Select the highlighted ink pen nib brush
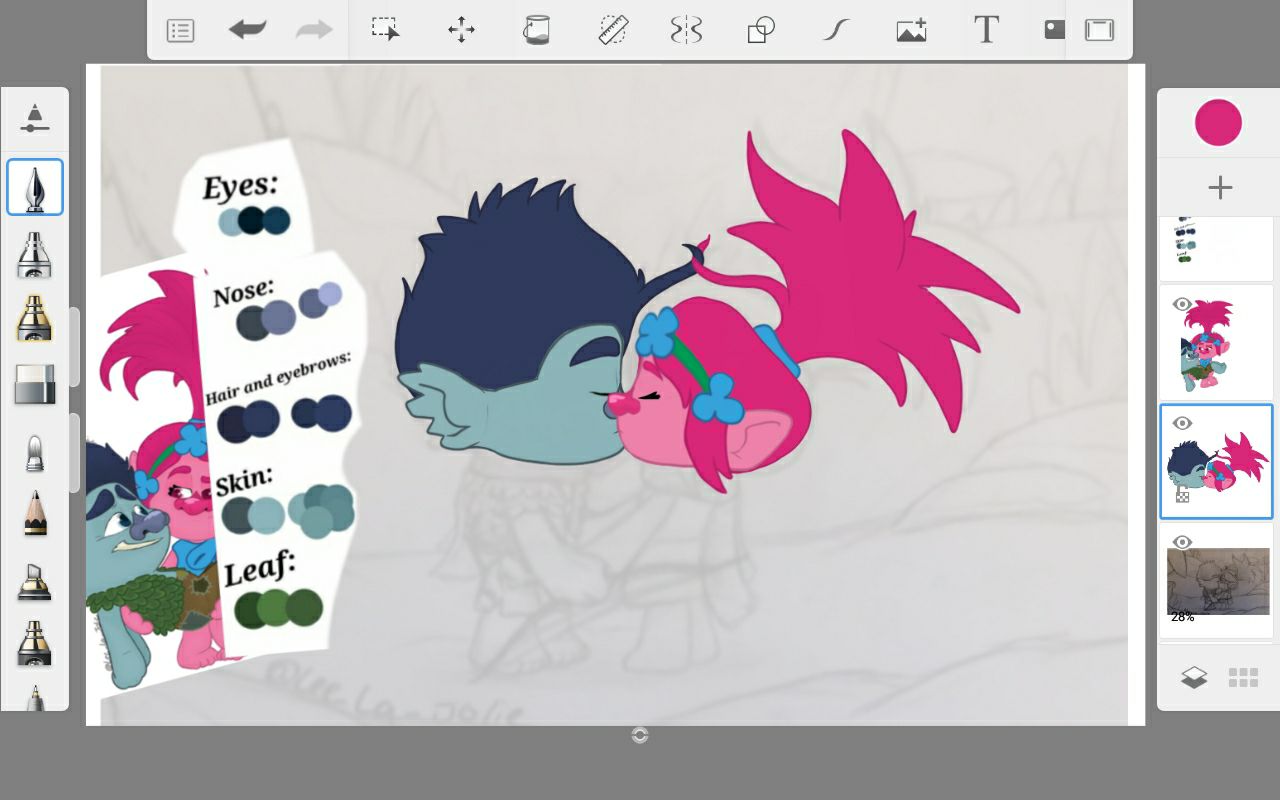 pos(35,187)
